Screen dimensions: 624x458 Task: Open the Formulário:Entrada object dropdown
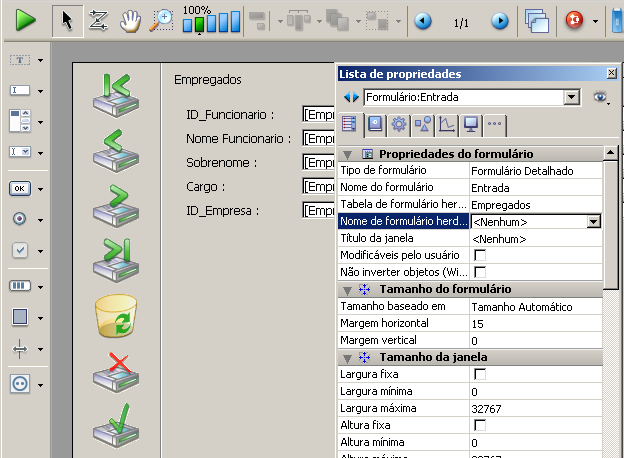(x=571, y=97)
